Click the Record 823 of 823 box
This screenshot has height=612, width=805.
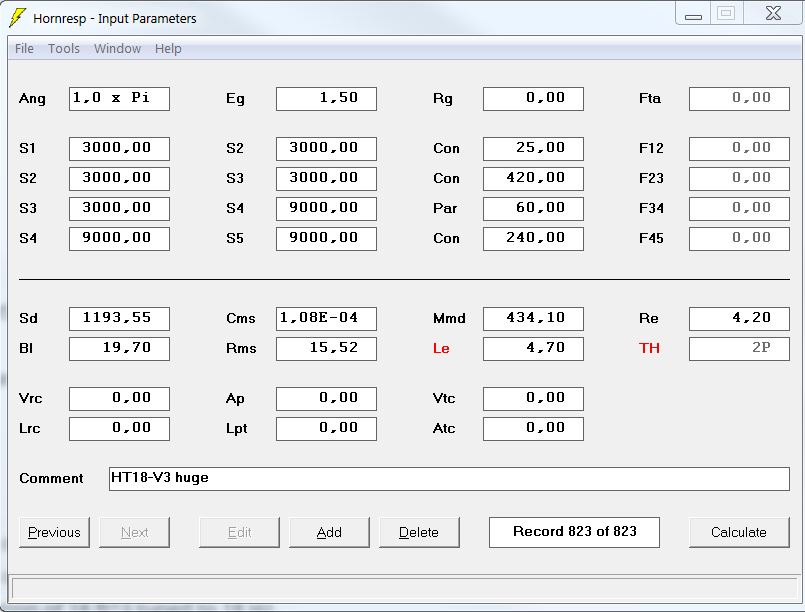pyautogui.click(x=574, y=532)
